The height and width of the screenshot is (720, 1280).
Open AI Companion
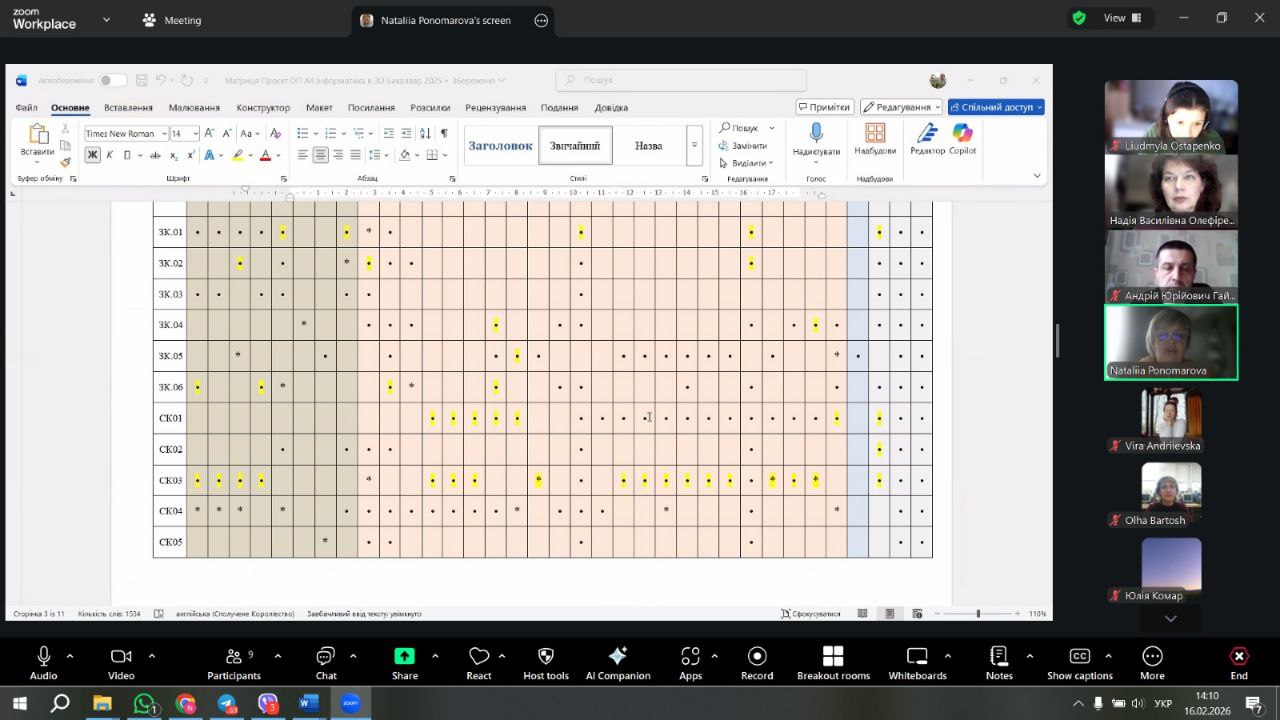click(618, 663)
